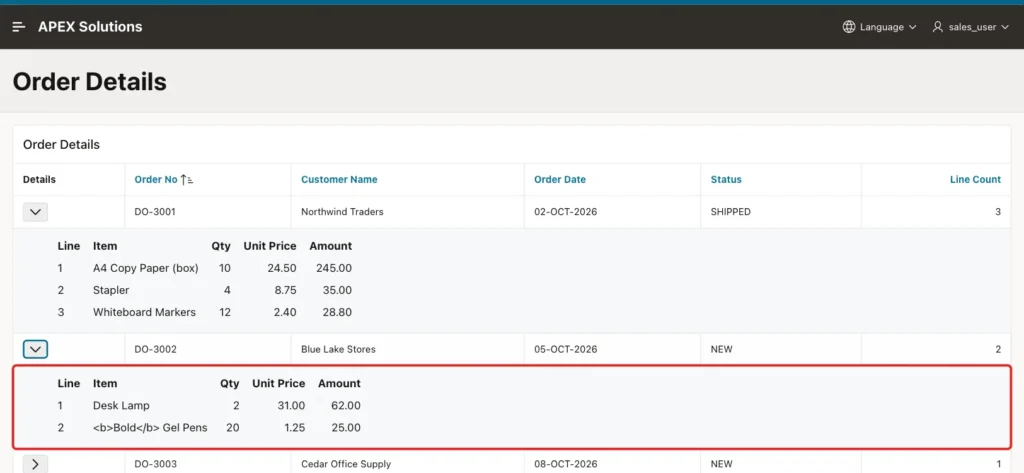Click NEW status for DO-3003
The width and height of the screenshot is (1024, 473).
click(722, 464)
